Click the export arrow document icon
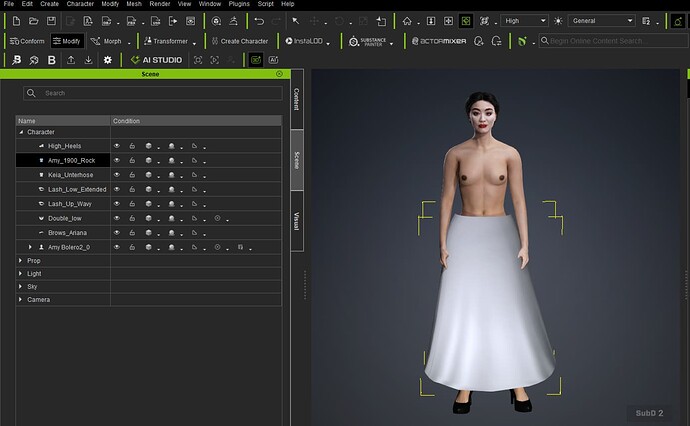Image resolution: width=690 pixels, height=426 pixels. pos(173,21)
